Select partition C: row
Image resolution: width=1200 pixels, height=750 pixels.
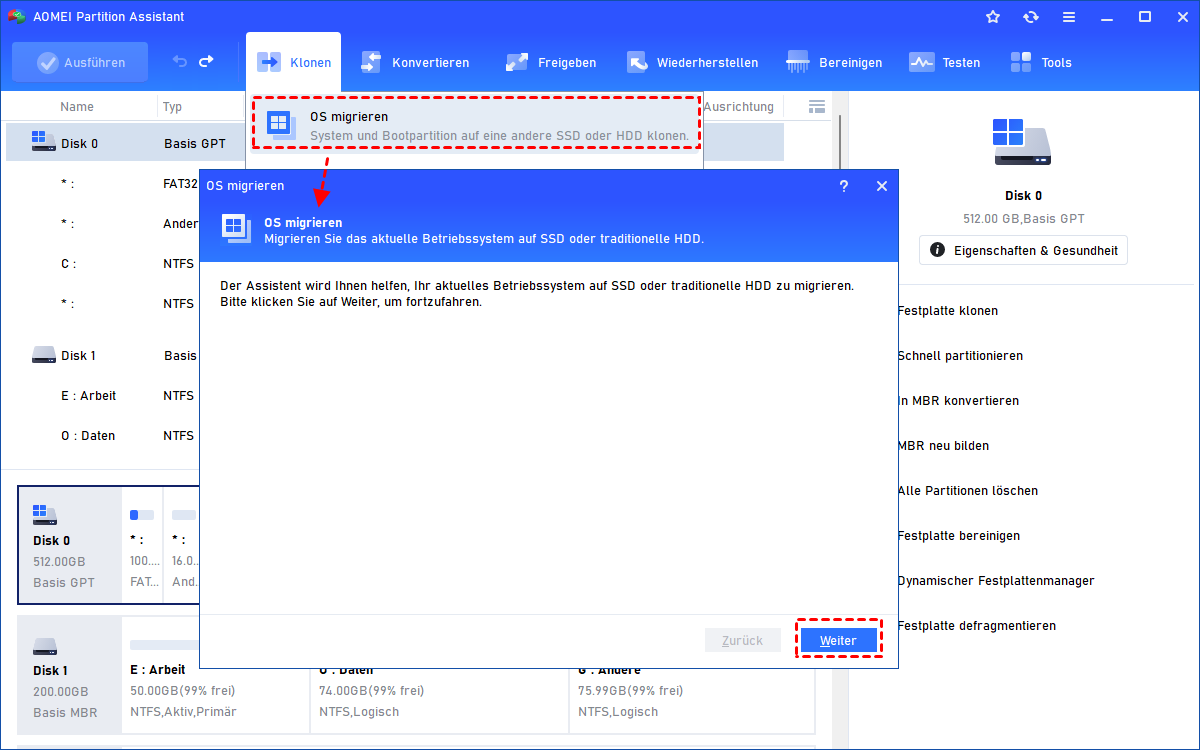104,263
